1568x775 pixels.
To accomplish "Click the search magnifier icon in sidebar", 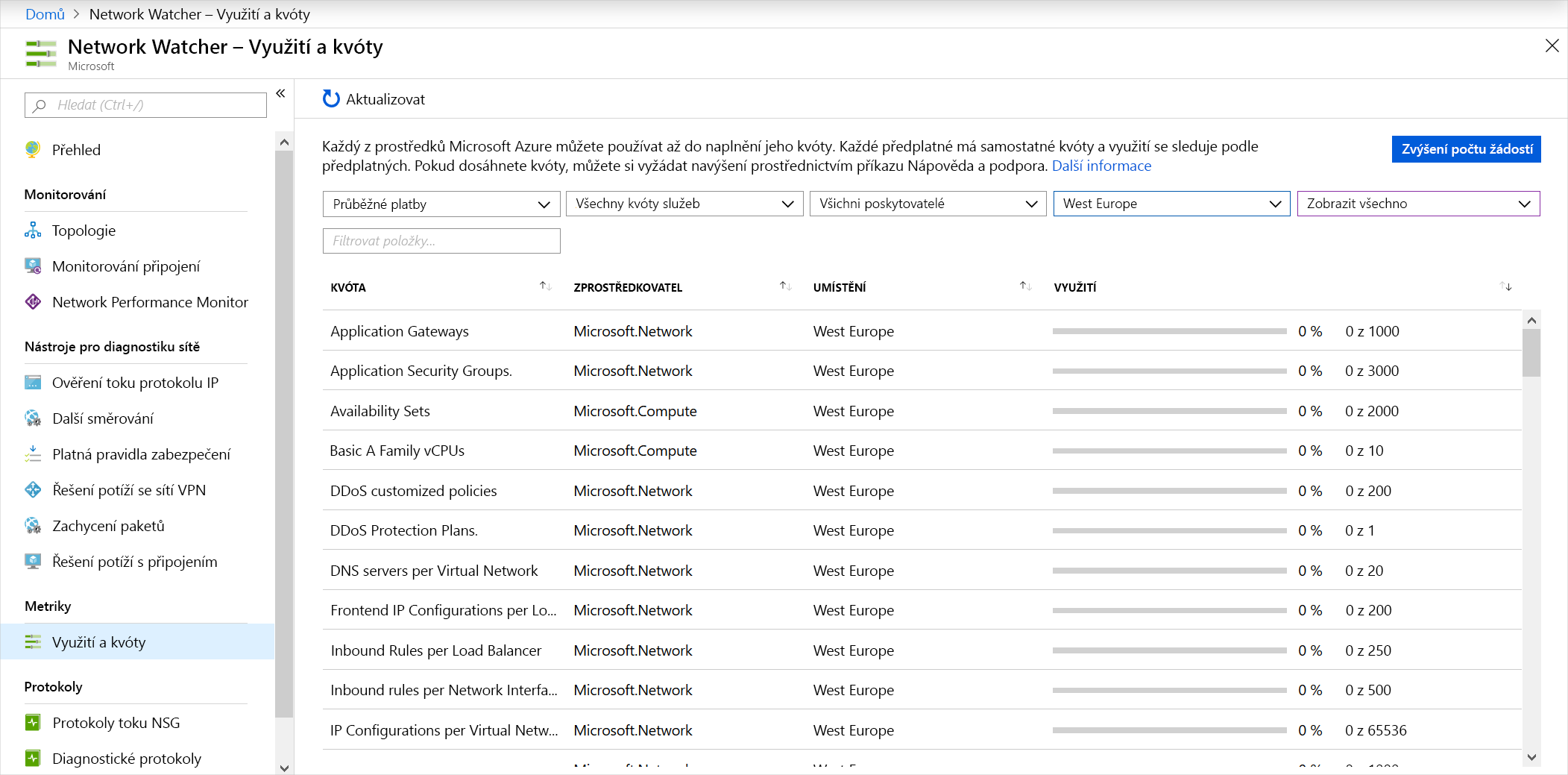I will coord(40,105).
